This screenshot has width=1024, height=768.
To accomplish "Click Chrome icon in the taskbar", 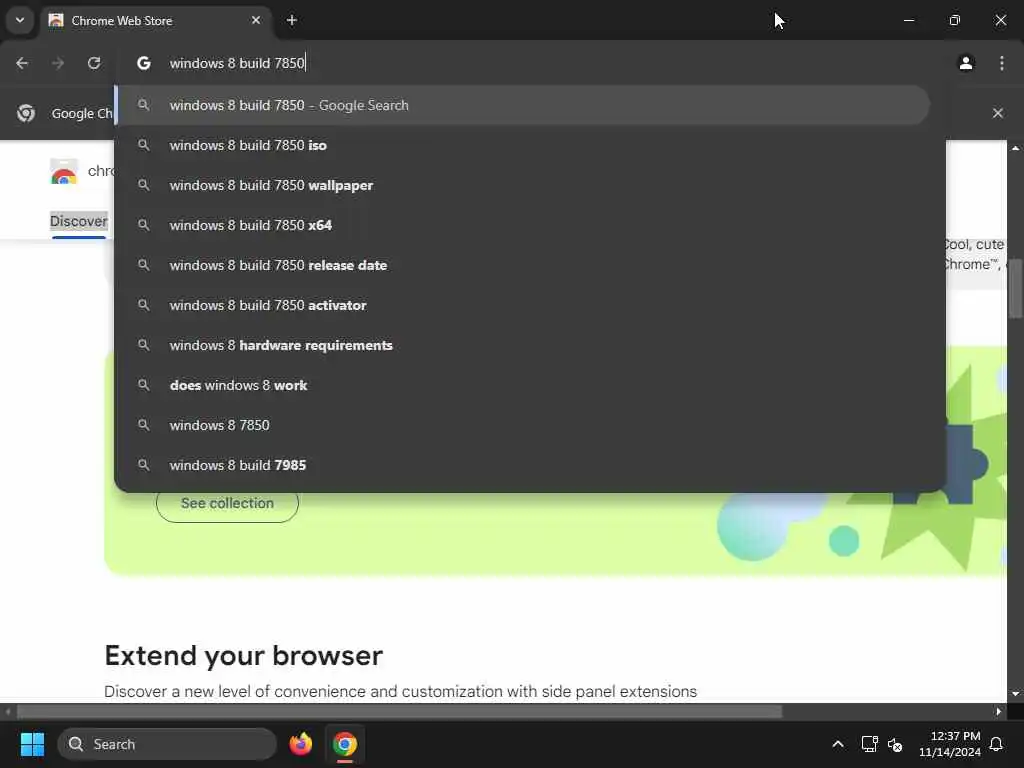I will point(345,744).
